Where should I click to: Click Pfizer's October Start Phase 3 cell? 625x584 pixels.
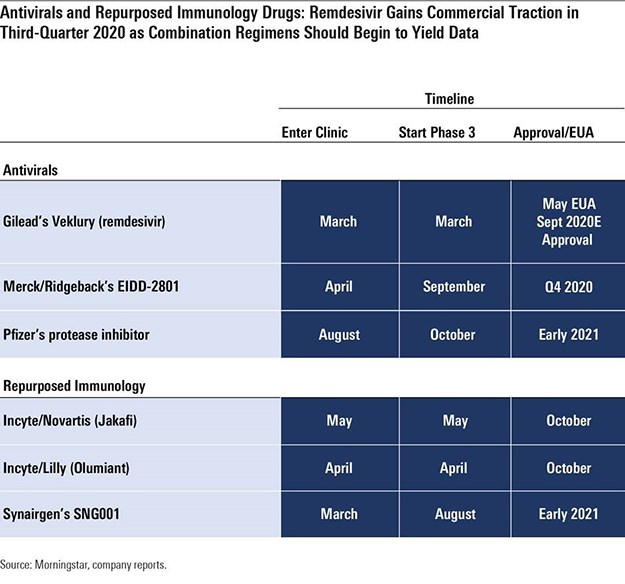[x=454, y=334]
